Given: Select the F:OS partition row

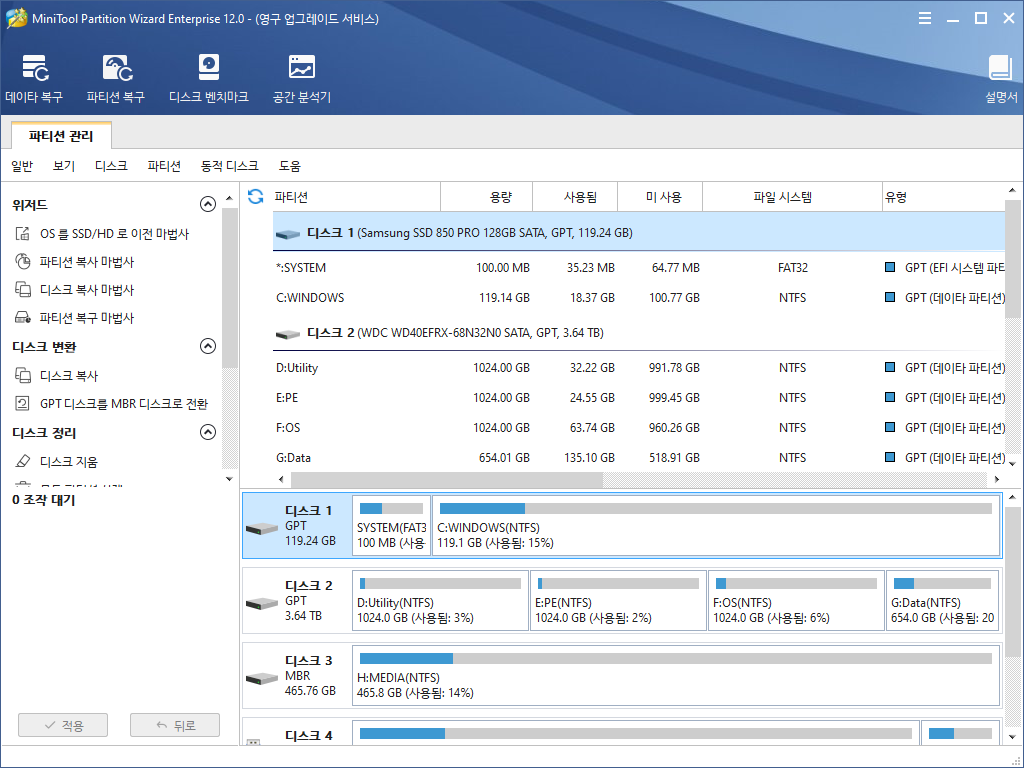Looking at the screenshot, I should [x=639, y=428].
